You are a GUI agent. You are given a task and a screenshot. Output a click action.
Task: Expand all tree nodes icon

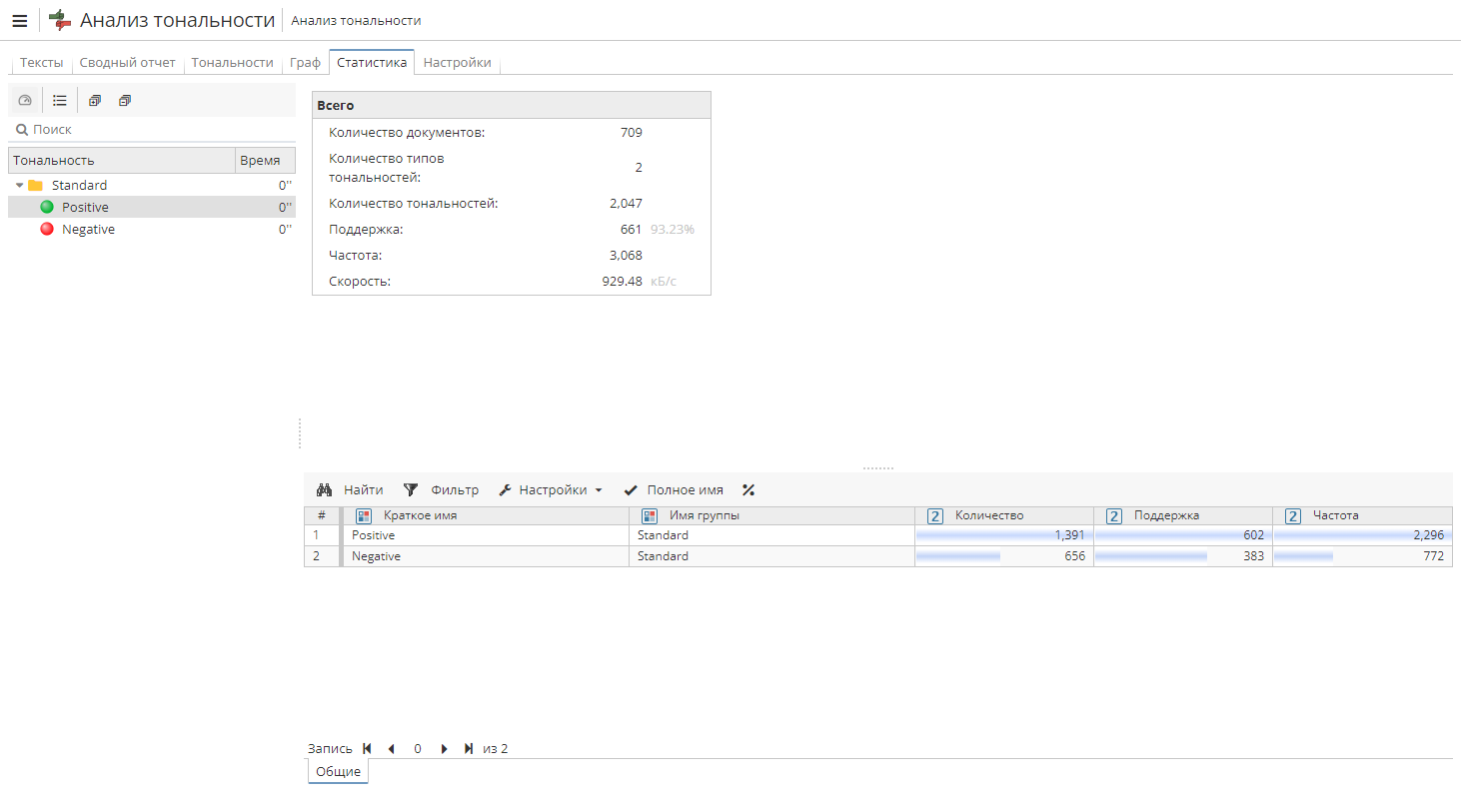point(95,101)
